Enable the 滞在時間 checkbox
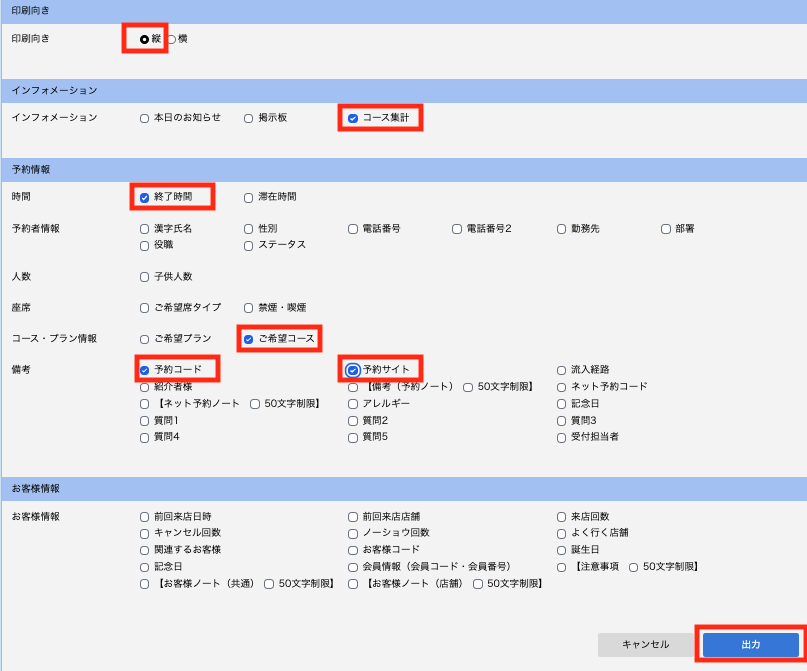The image size is (807, 671). (248, 198)
